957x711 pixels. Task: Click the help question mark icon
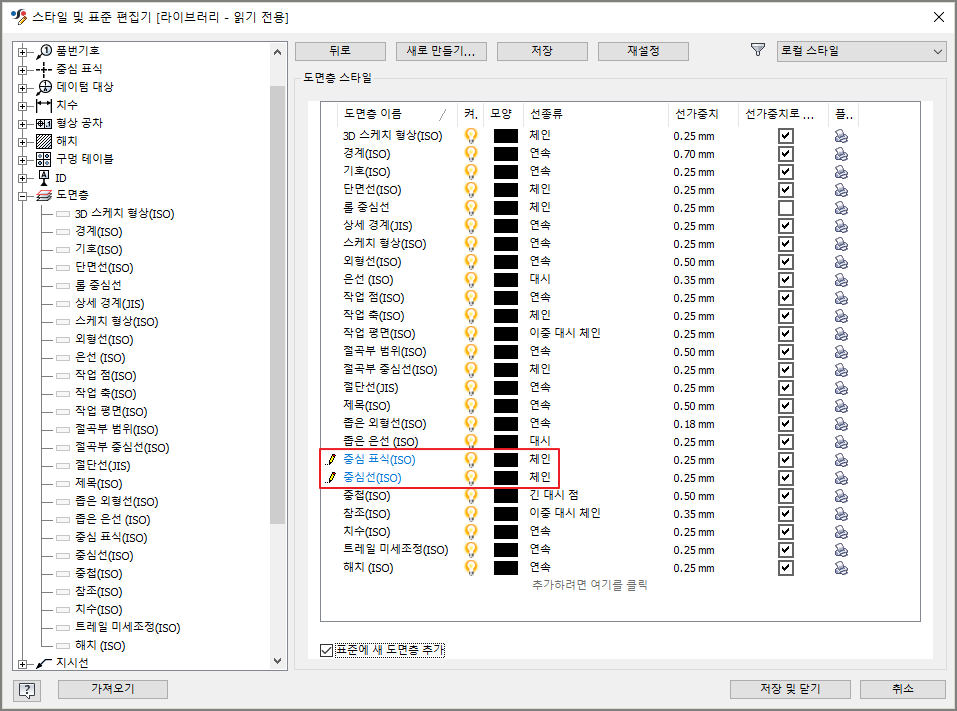[x=27, y=690]
